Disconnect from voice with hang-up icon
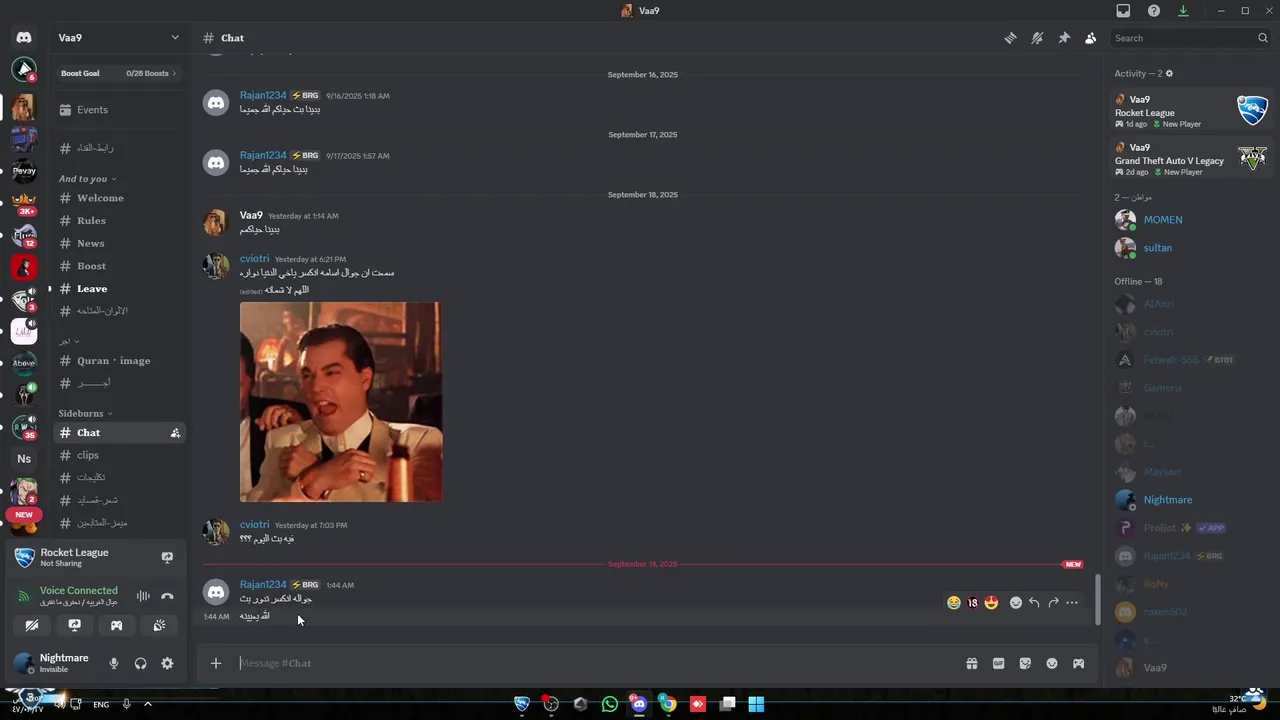Image resolution: width=1280 pixels, height=720 pixels. (x=167, y=596)
